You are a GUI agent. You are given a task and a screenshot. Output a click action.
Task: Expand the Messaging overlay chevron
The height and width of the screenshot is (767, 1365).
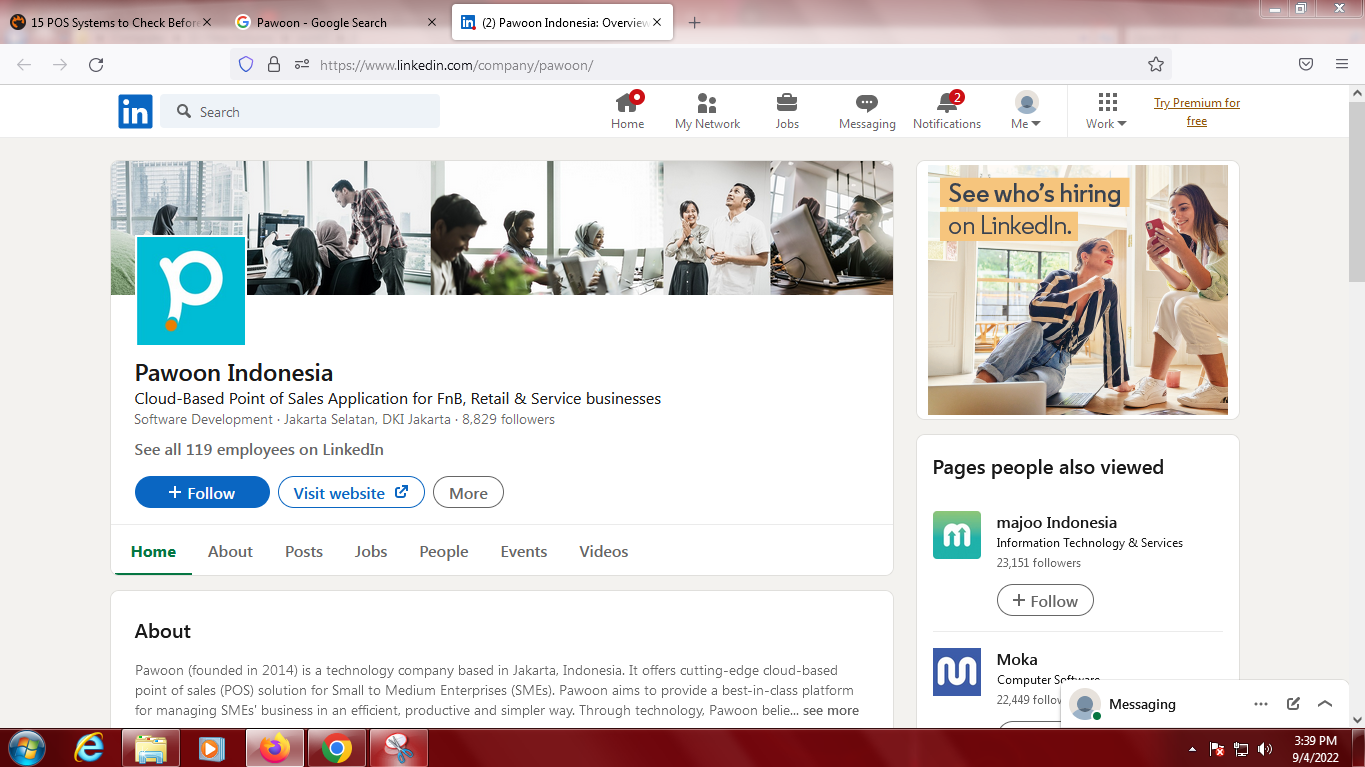coord(1325,704)
